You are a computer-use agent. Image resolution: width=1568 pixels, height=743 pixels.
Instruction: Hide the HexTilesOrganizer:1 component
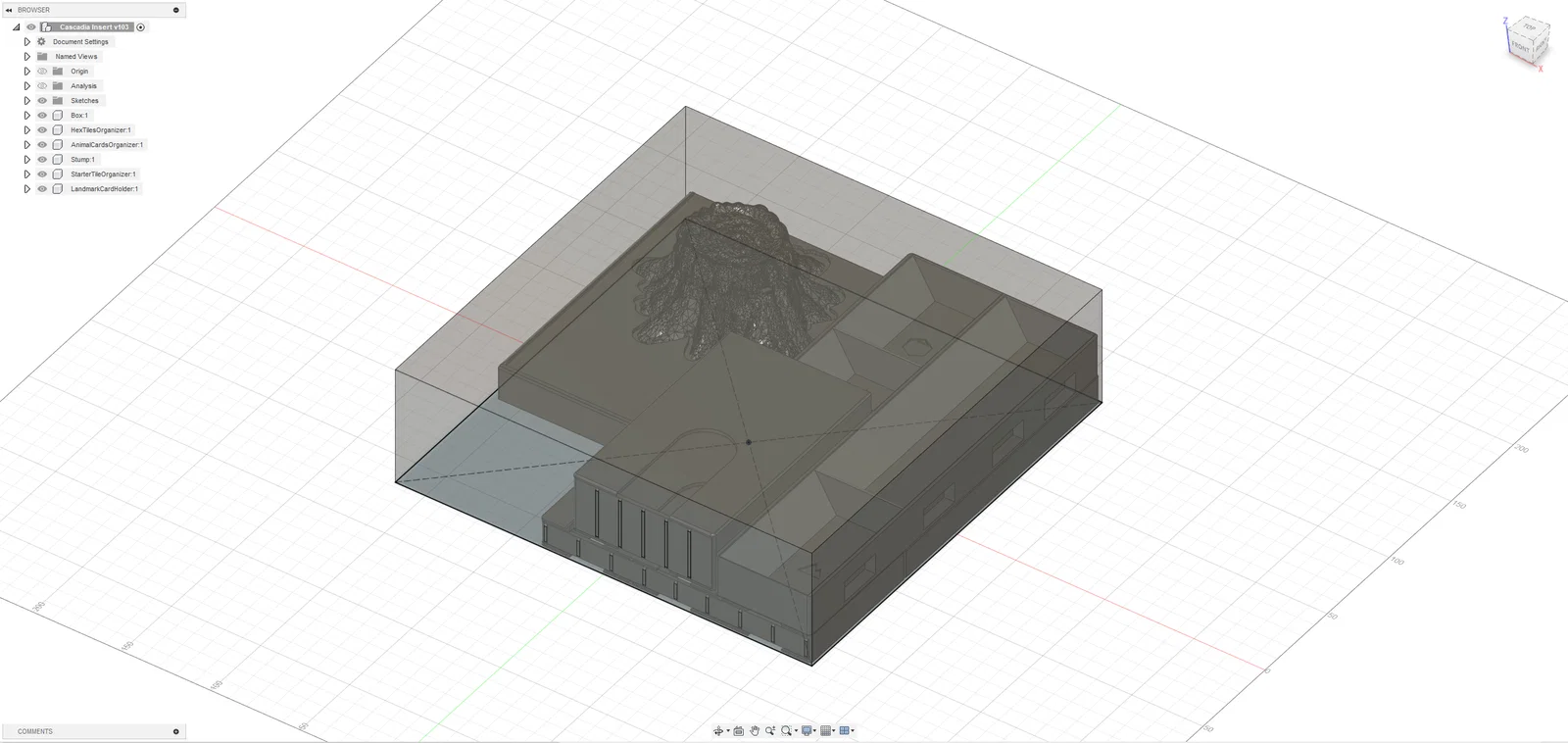pos(42,130)
